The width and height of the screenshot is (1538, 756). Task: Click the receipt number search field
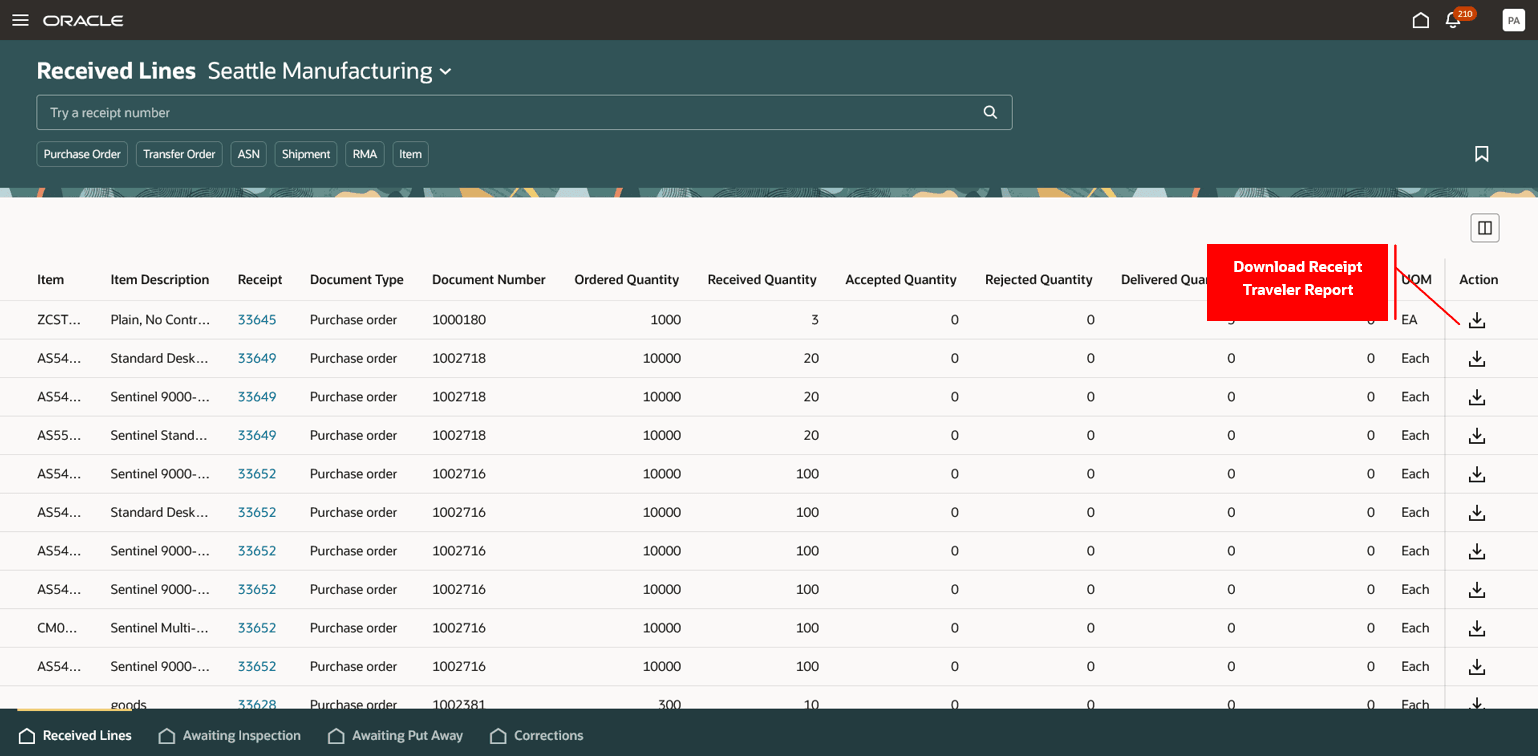[x=500, y=112]
